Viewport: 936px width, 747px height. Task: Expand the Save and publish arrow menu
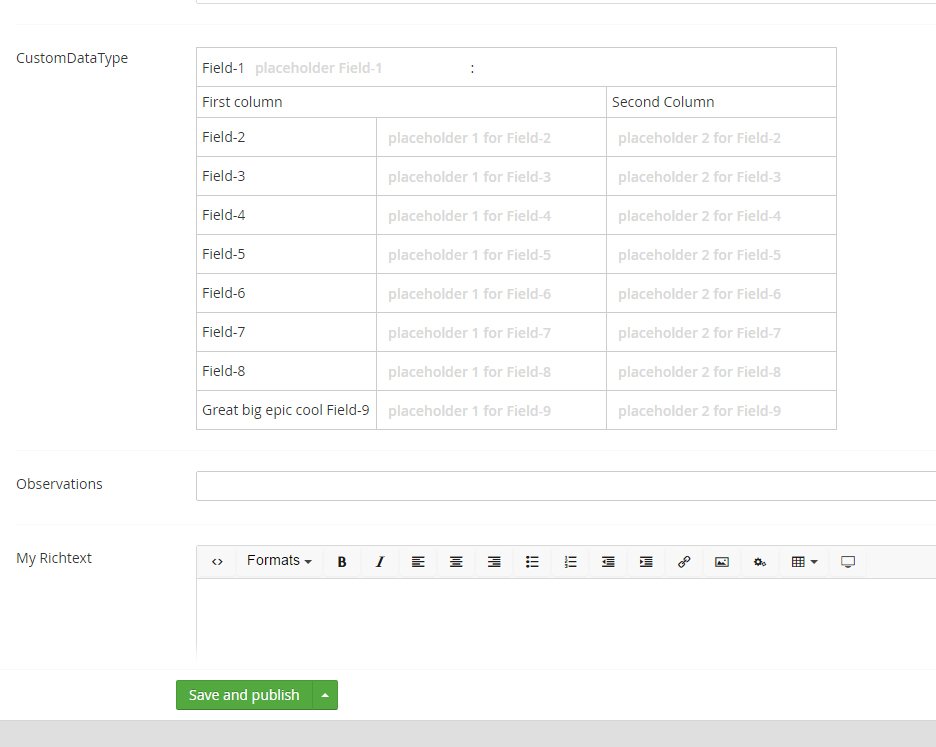325,695
